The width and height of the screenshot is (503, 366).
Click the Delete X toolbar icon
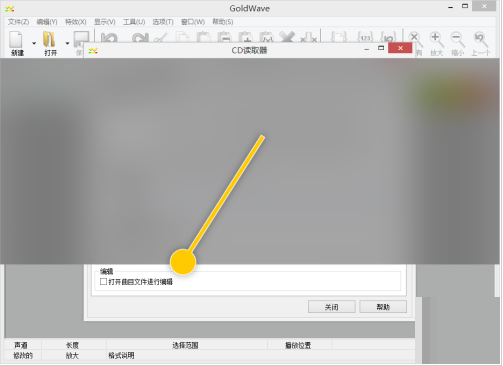click(x=287, y=37)
